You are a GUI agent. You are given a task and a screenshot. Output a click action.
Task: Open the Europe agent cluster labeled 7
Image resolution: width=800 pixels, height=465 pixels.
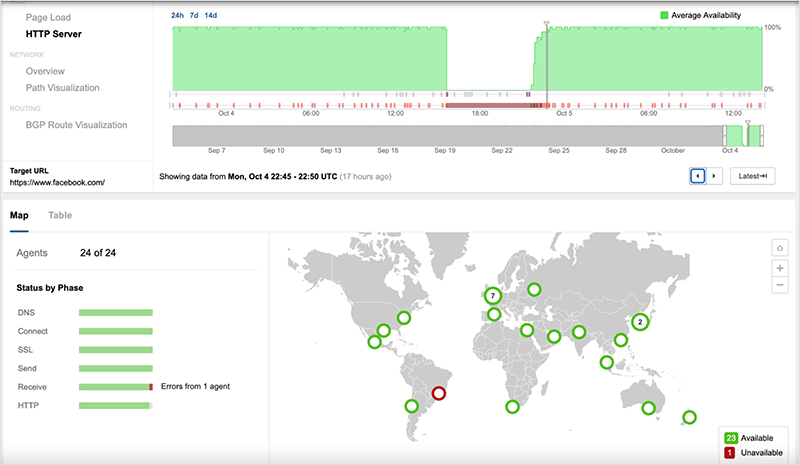[x=492, y=296]
